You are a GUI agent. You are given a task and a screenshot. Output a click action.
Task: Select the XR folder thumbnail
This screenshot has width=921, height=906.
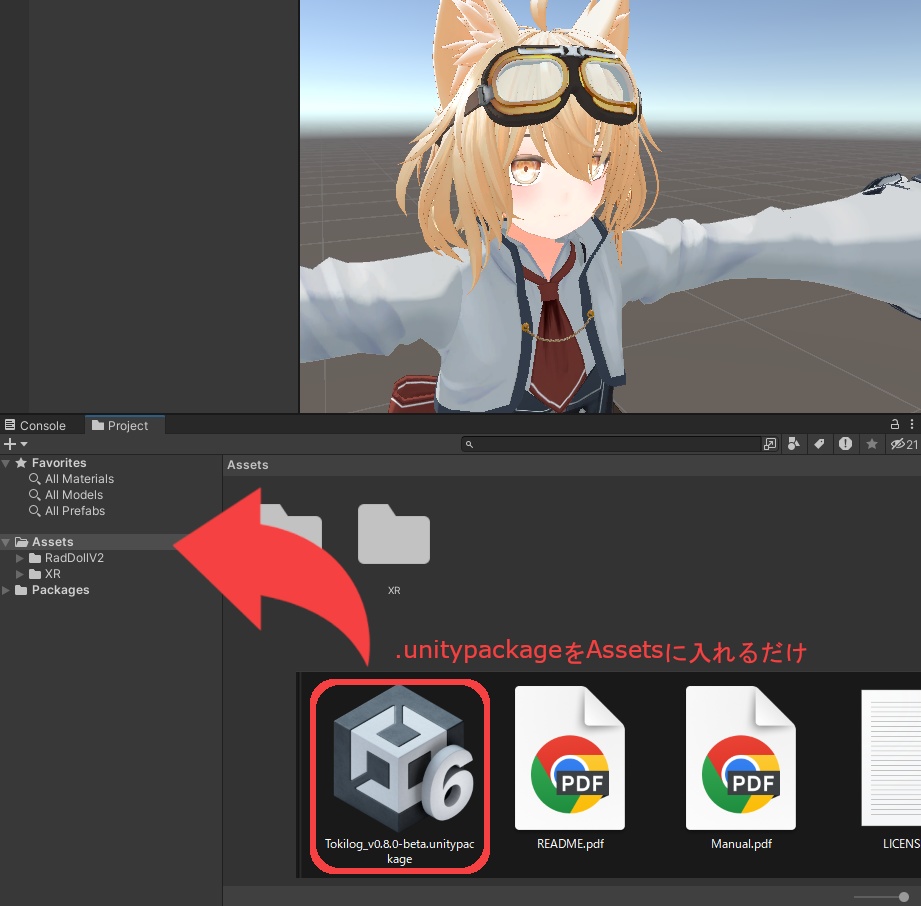coord(393,534)
